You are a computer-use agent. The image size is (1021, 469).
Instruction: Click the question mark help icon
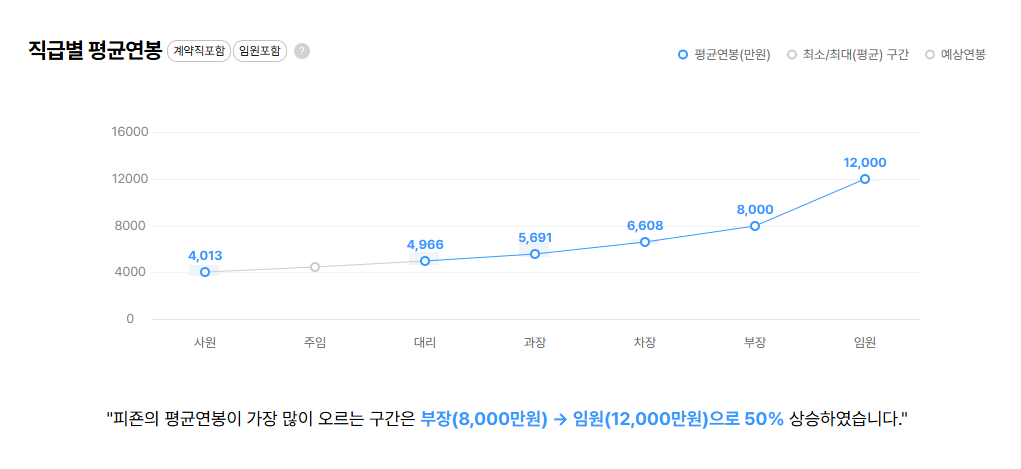pos(302,51)
